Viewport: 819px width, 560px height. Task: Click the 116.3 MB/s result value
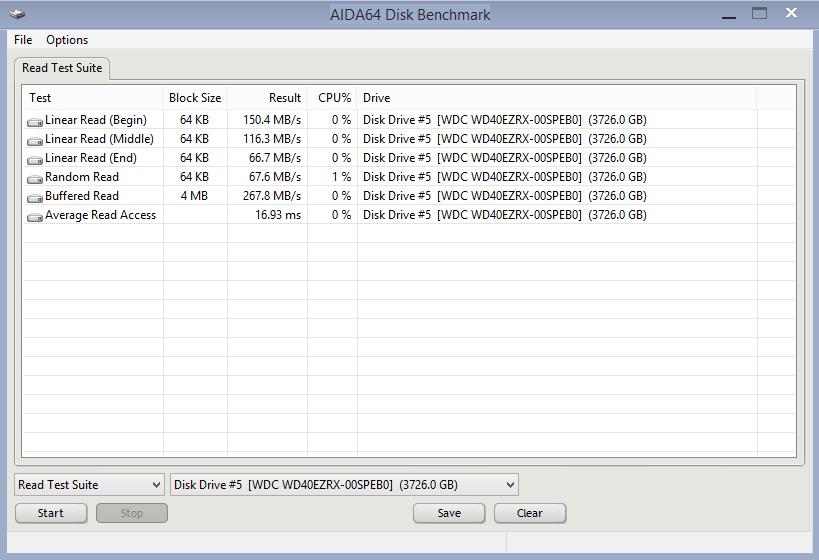pyautogui.click(x=272, y=139)
